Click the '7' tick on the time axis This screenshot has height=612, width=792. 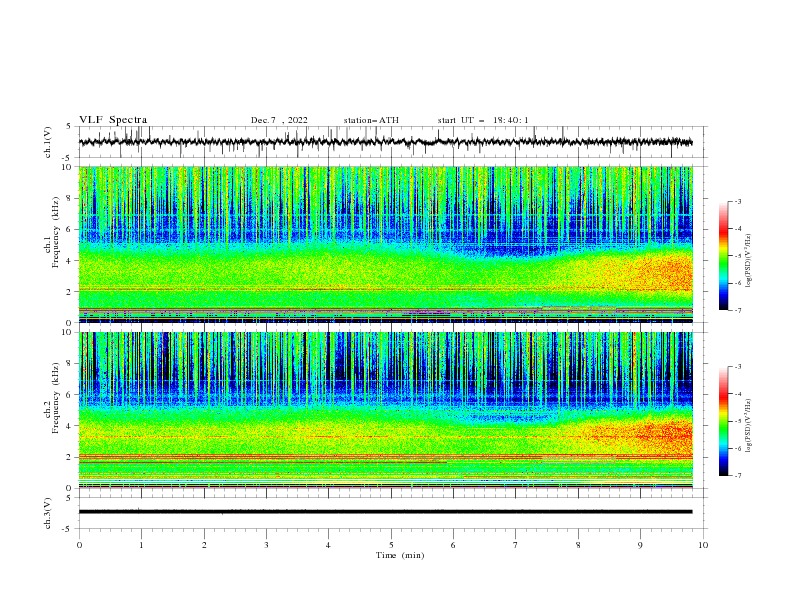tap(516, 545)
